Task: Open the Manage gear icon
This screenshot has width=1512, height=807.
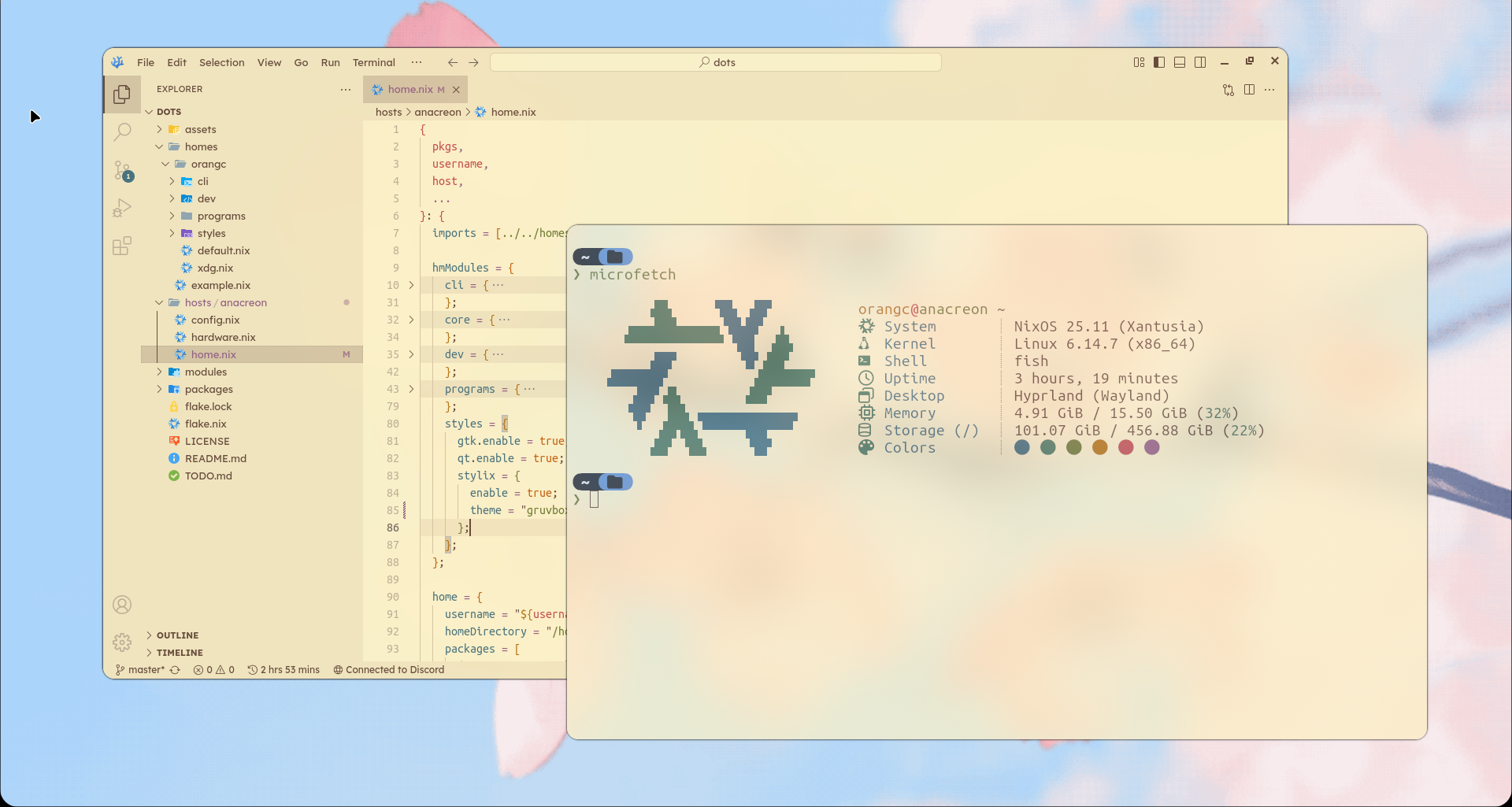Action: point(122,642)
